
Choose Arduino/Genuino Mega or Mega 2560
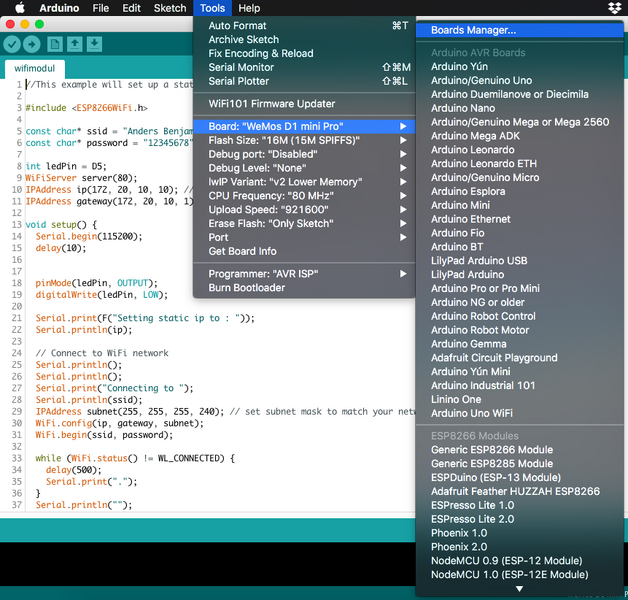[x=519, y=122]
